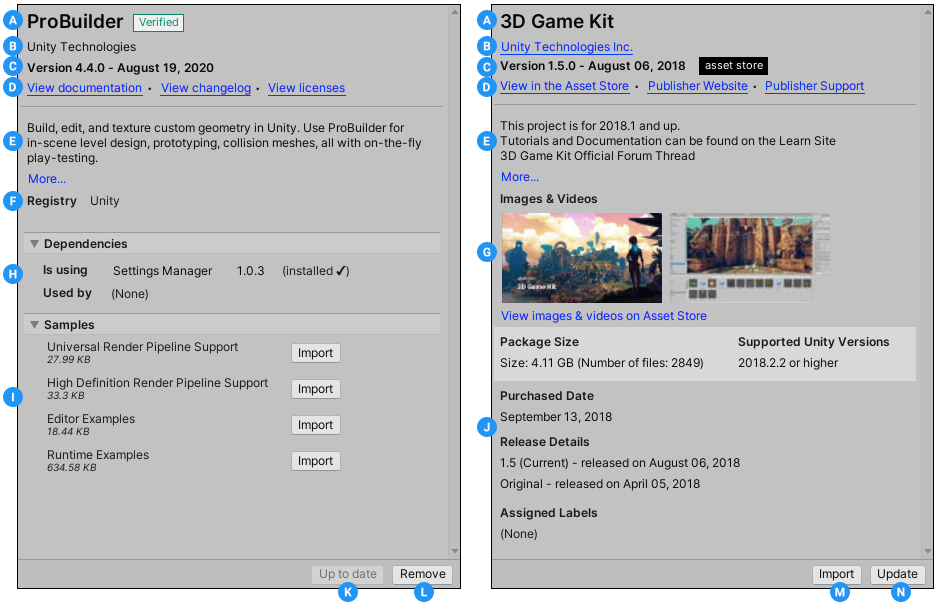
Task: Open the Publisher Website link
Action: point(697,86)
